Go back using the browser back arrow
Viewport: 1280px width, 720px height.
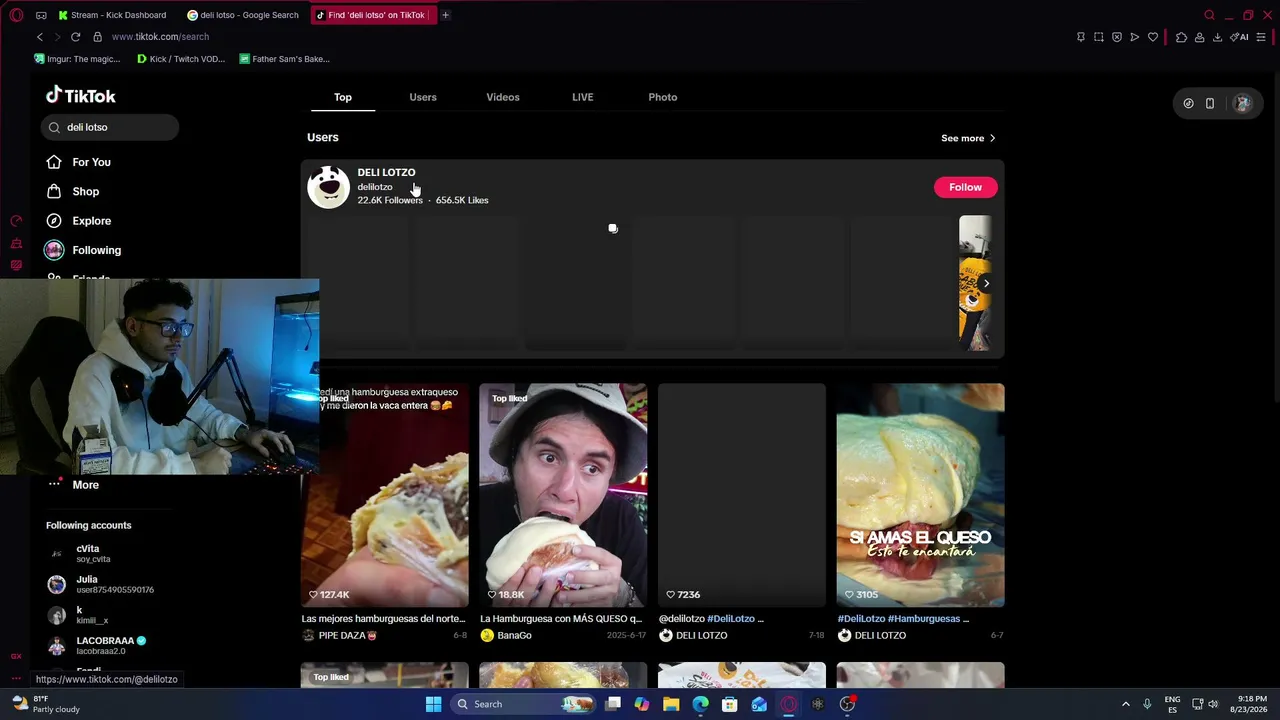(x=40, y=37)
